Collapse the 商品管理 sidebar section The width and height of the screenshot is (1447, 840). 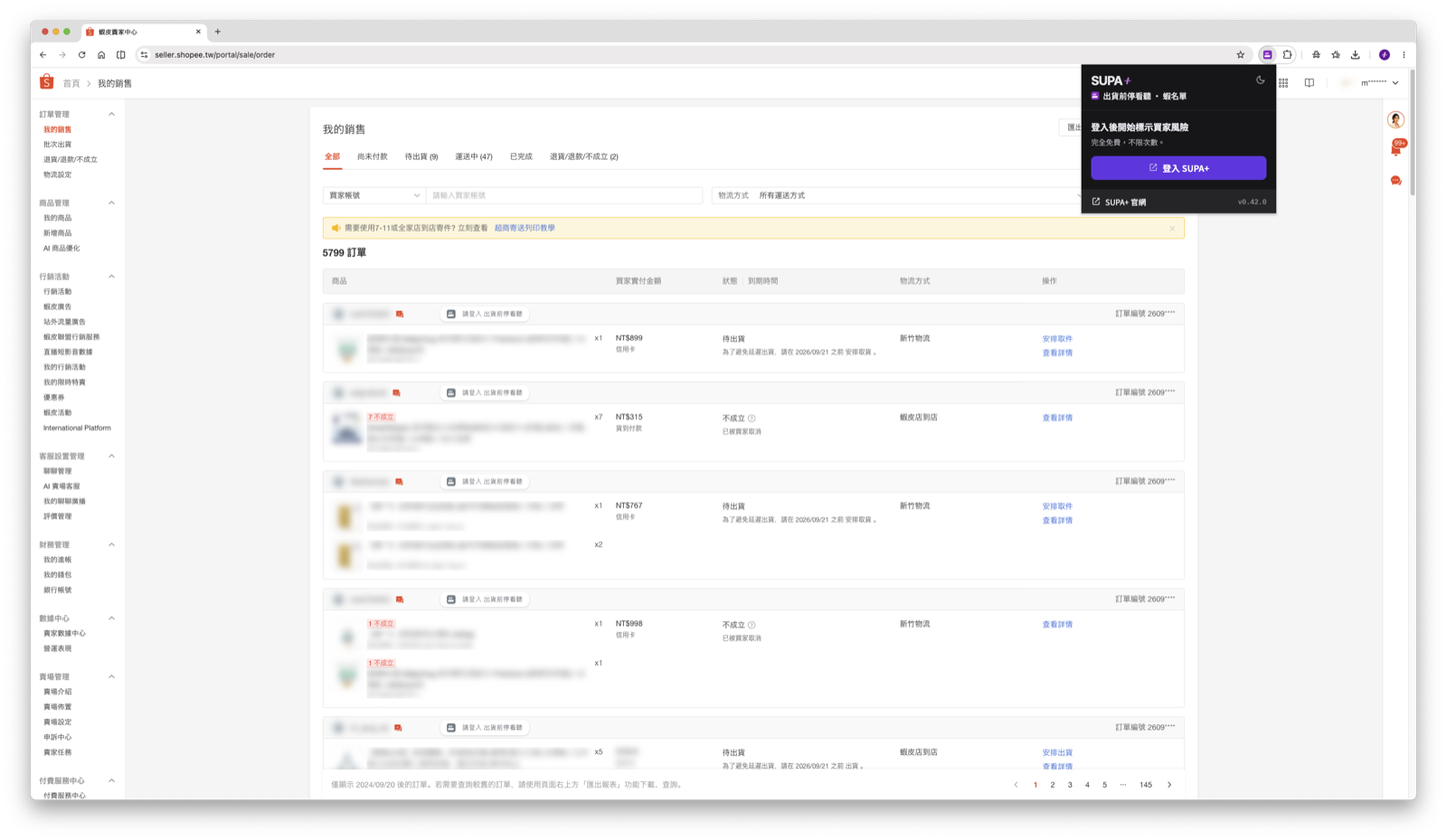[x=111, y=203]
